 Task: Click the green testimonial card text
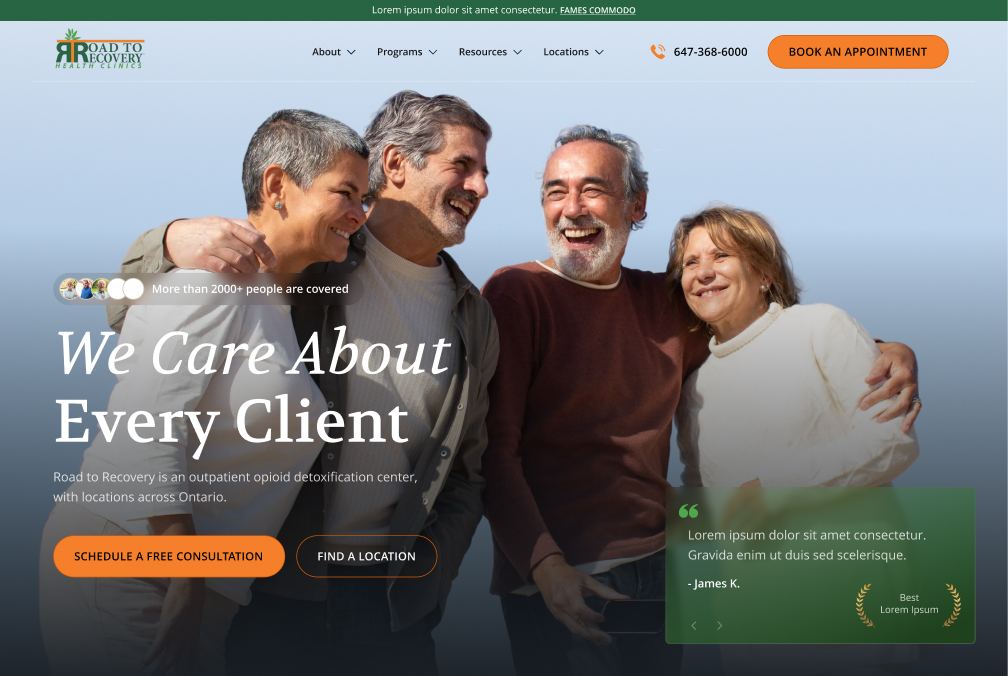click(807, 545)
